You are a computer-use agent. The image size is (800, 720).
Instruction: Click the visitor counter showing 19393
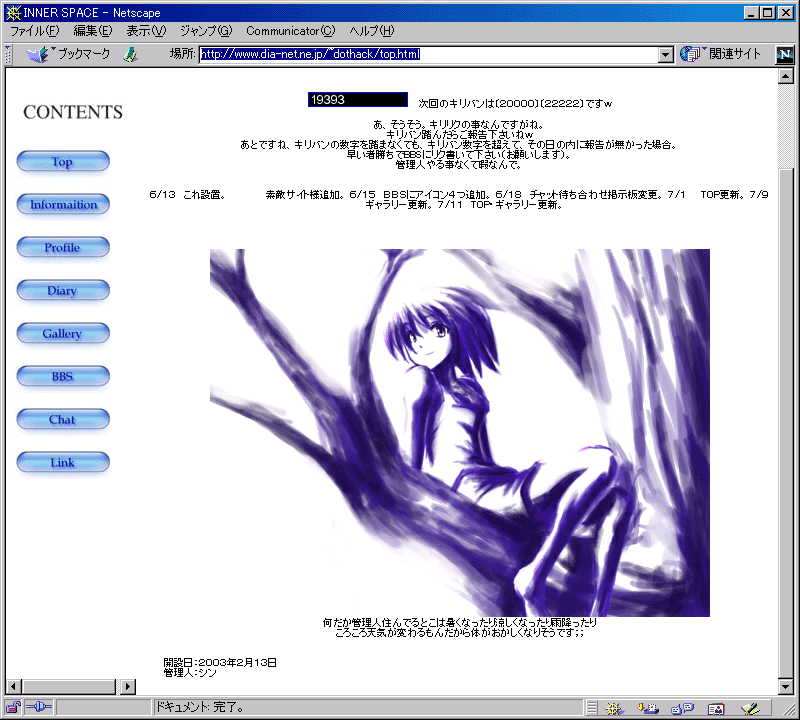pyautogui.click(x=358, y=100)
